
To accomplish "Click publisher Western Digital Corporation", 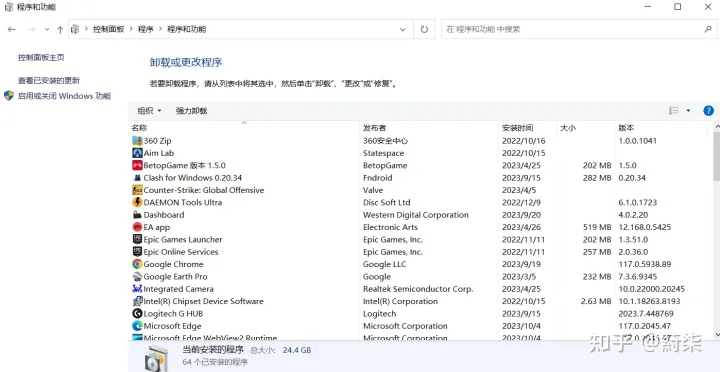I will (x=416, y=215).
